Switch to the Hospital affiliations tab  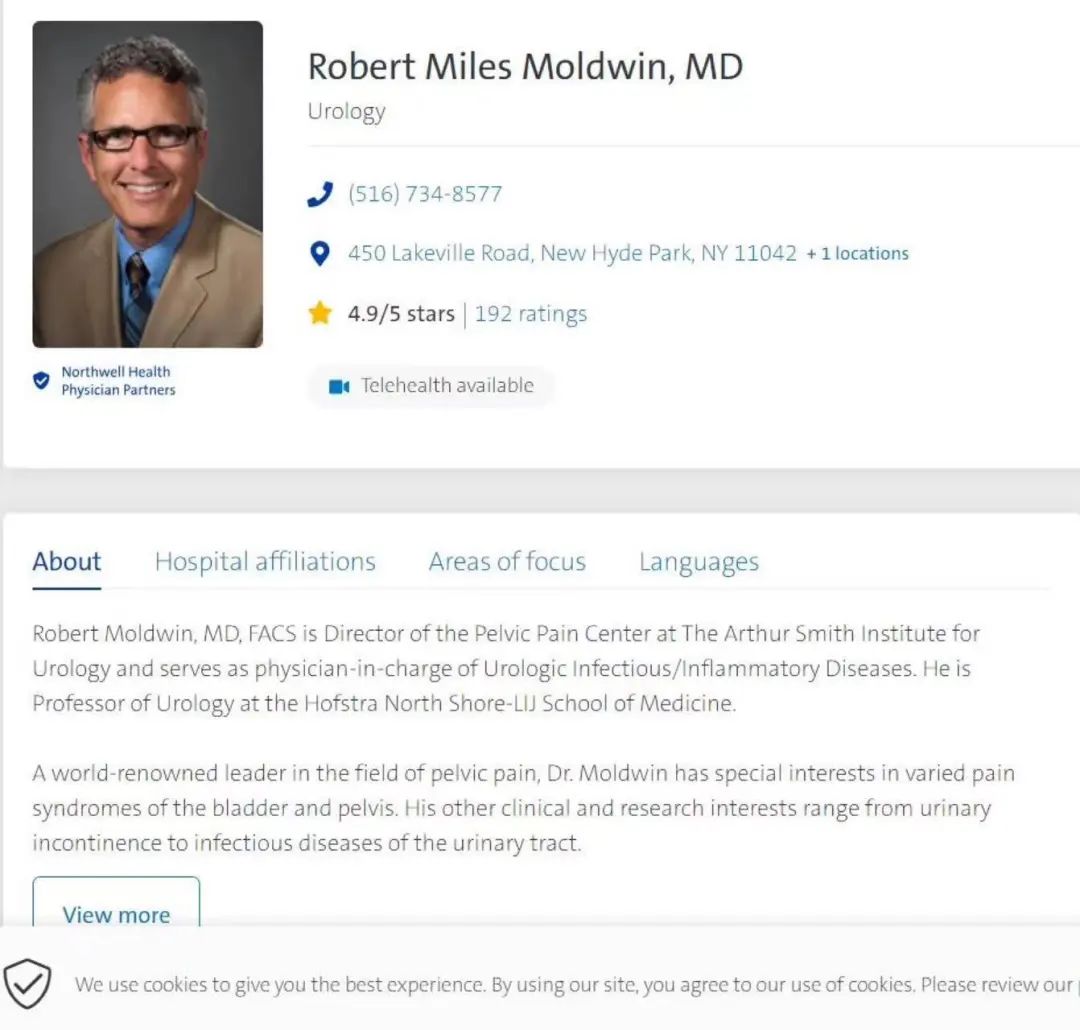(x=265, y=562)
